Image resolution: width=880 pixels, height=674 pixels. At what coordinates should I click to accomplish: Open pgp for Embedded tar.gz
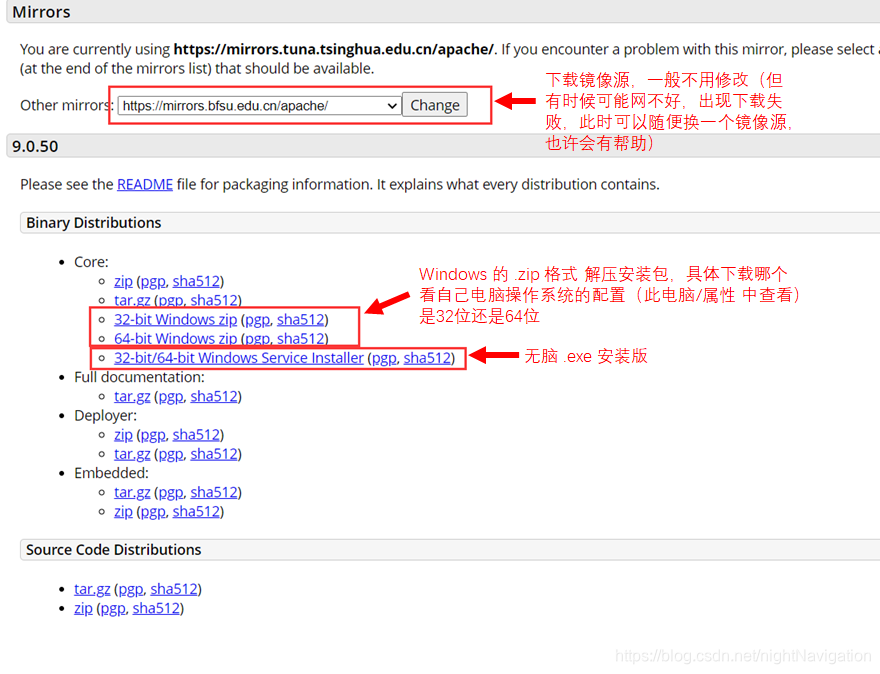171,492
